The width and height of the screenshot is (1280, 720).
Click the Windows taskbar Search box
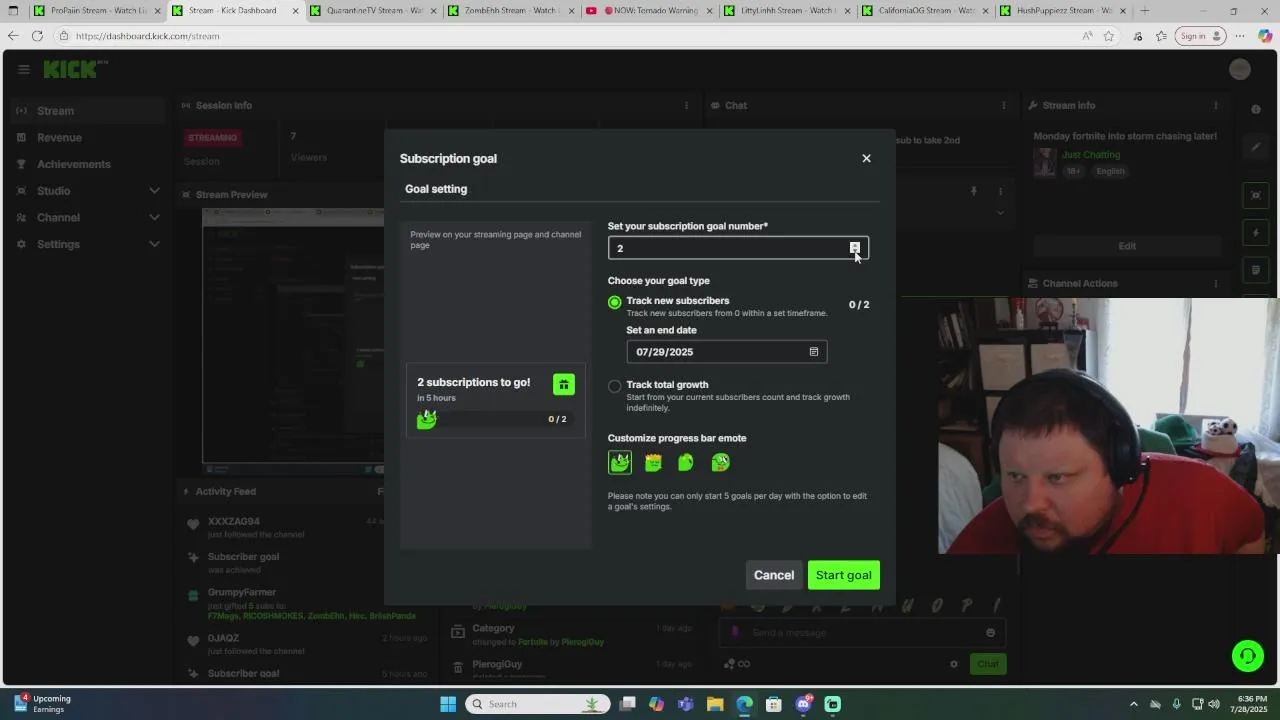pyautogui.click(x=538, y=704)
